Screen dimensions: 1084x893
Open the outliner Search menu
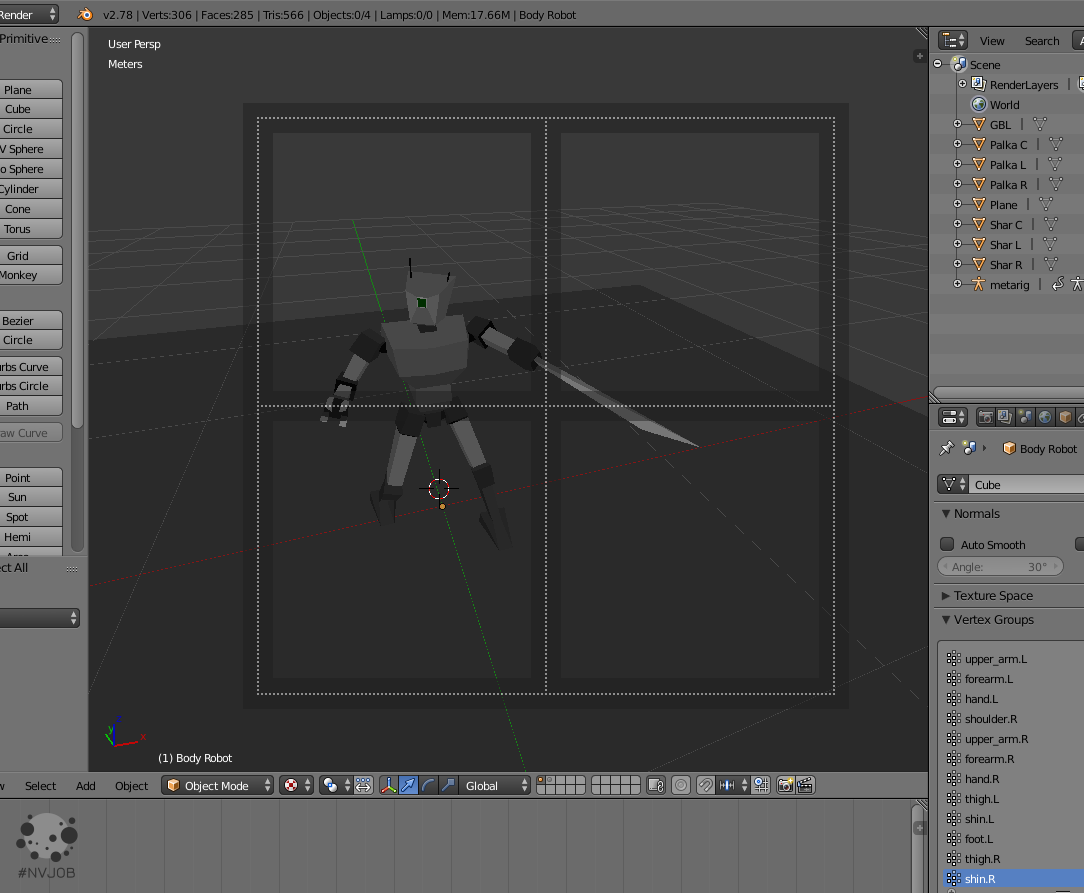[1042, 41]
